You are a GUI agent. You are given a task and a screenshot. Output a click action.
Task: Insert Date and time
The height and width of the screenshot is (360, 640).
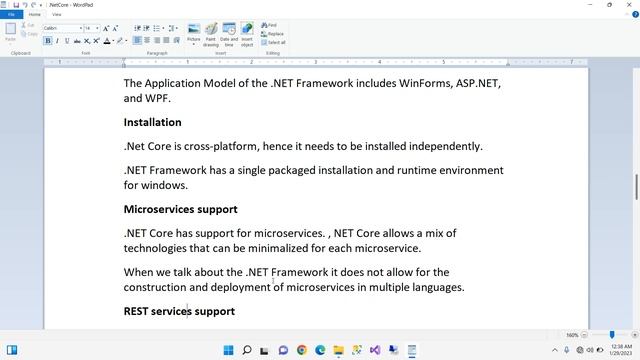(x=229, y=35)
